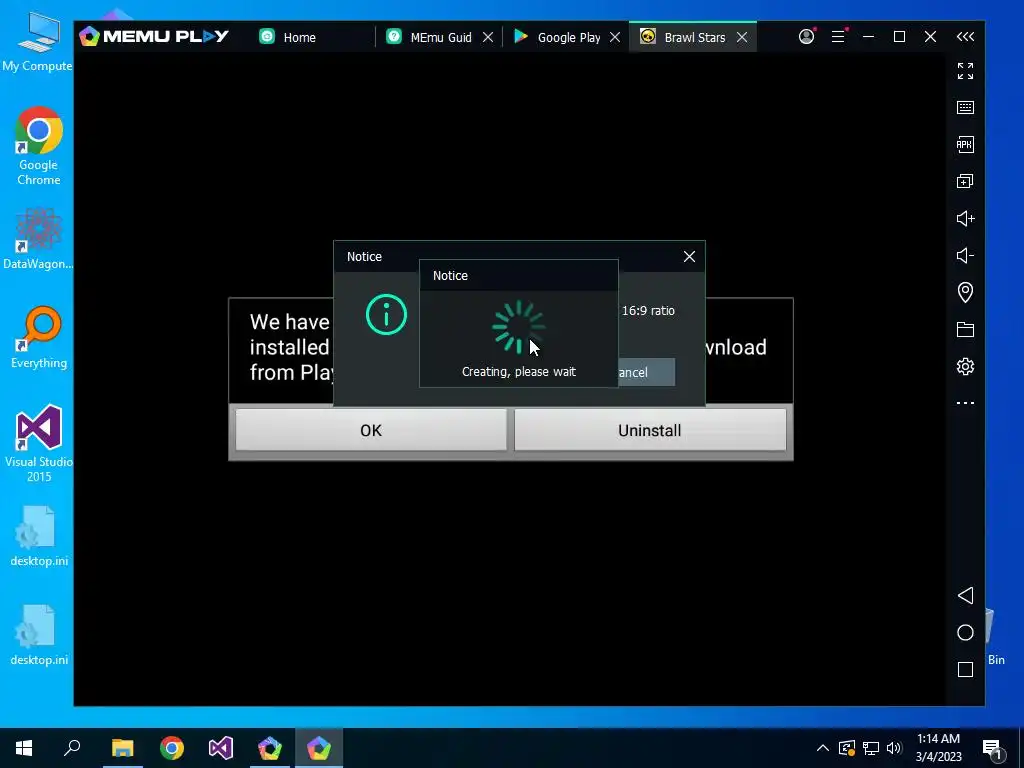
Task: Click the APK install icon
Action: [x=965, y=144]
